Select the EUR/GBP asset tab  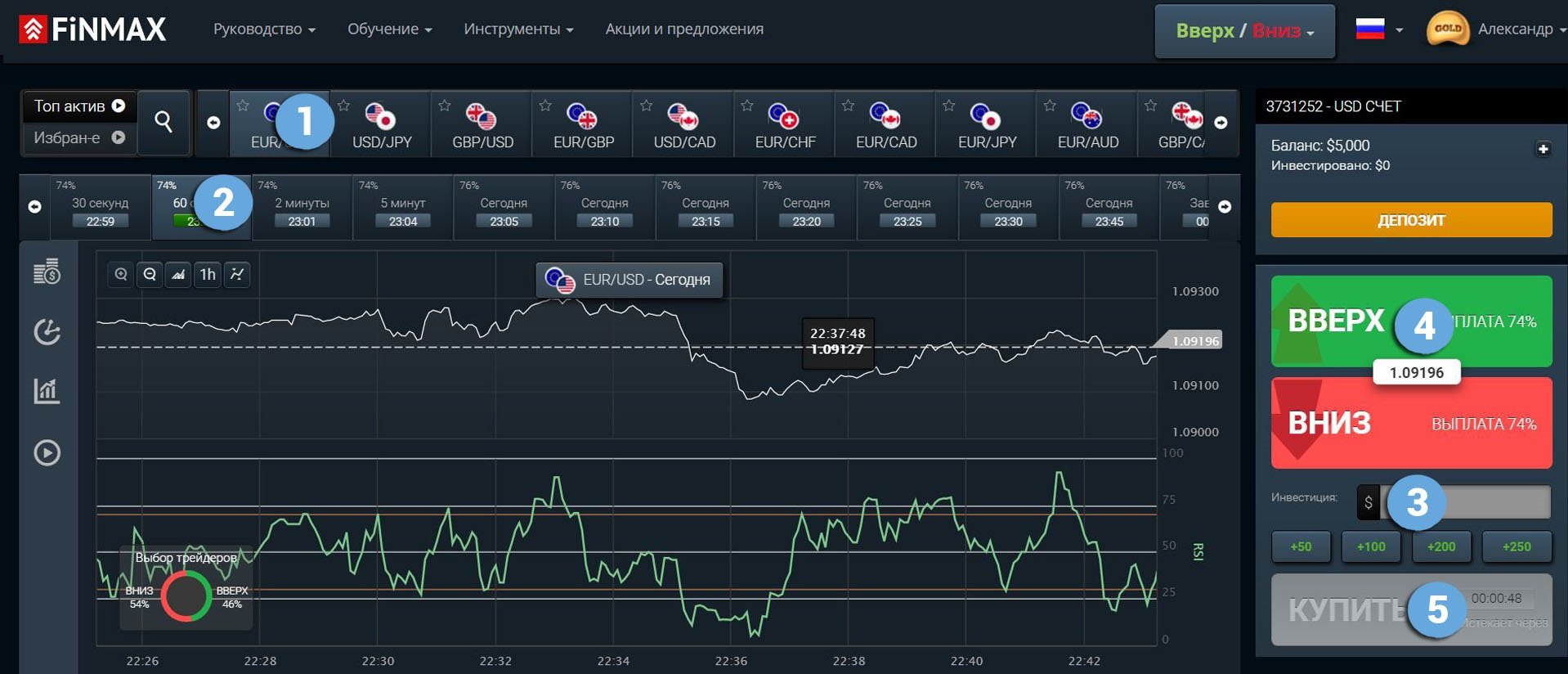[x=583, y=124]
